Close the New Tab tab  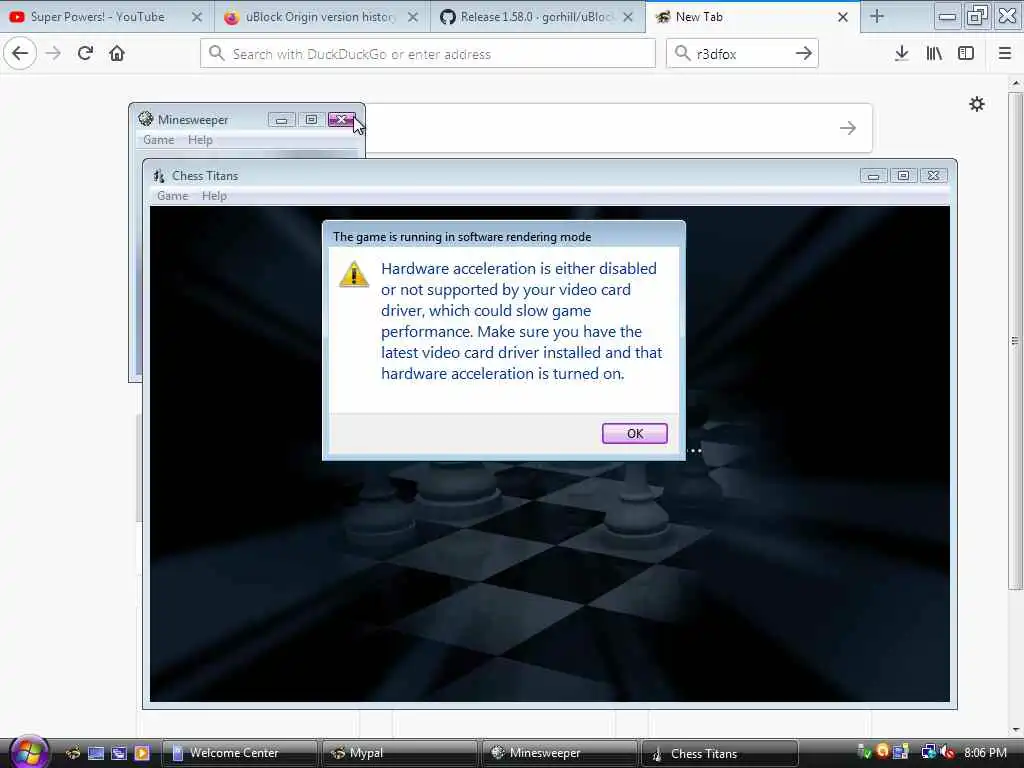click(x=842, y=18)
